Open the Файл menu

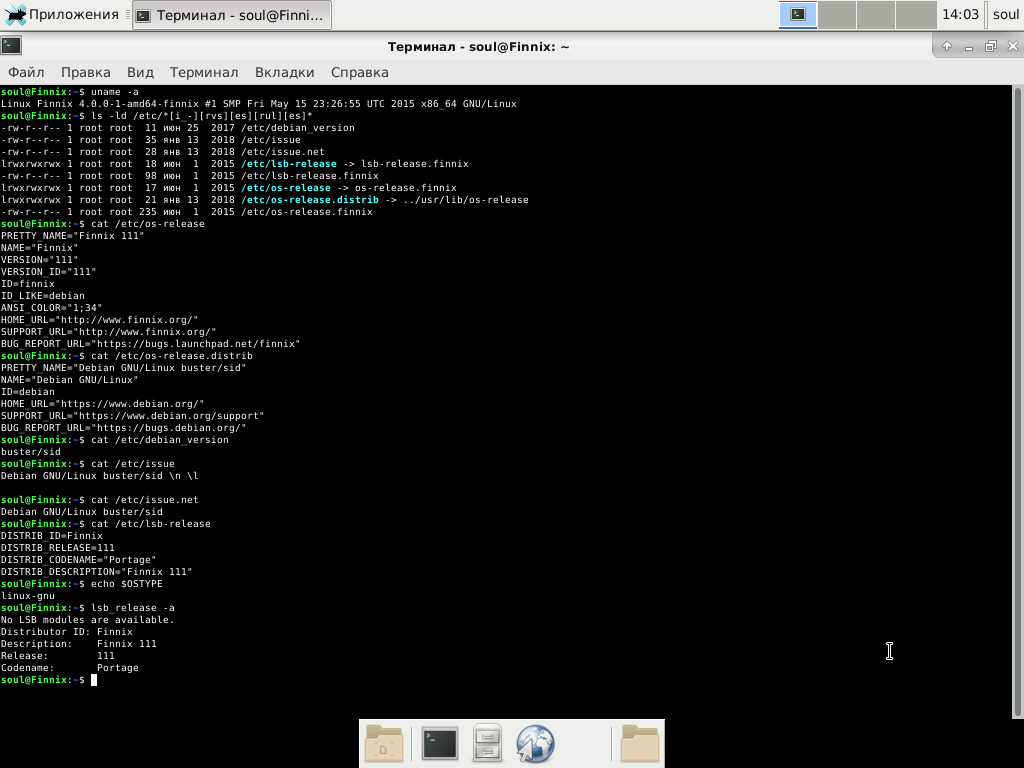point(26,72)
